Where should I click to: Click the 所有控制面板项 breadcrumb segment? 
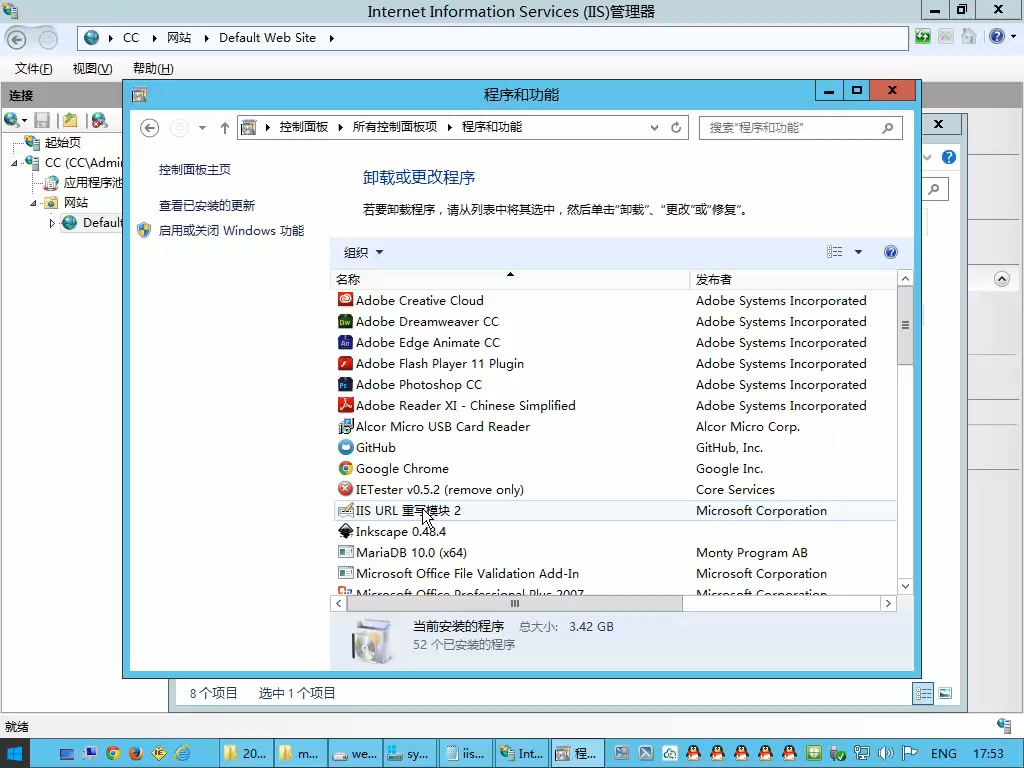click(x=394, y=127)
